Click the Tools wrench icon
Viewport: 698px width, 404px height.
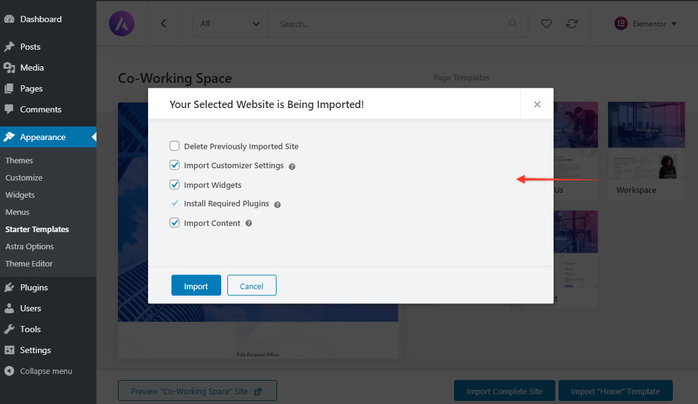pyautogui.click(x=9, y=329)
